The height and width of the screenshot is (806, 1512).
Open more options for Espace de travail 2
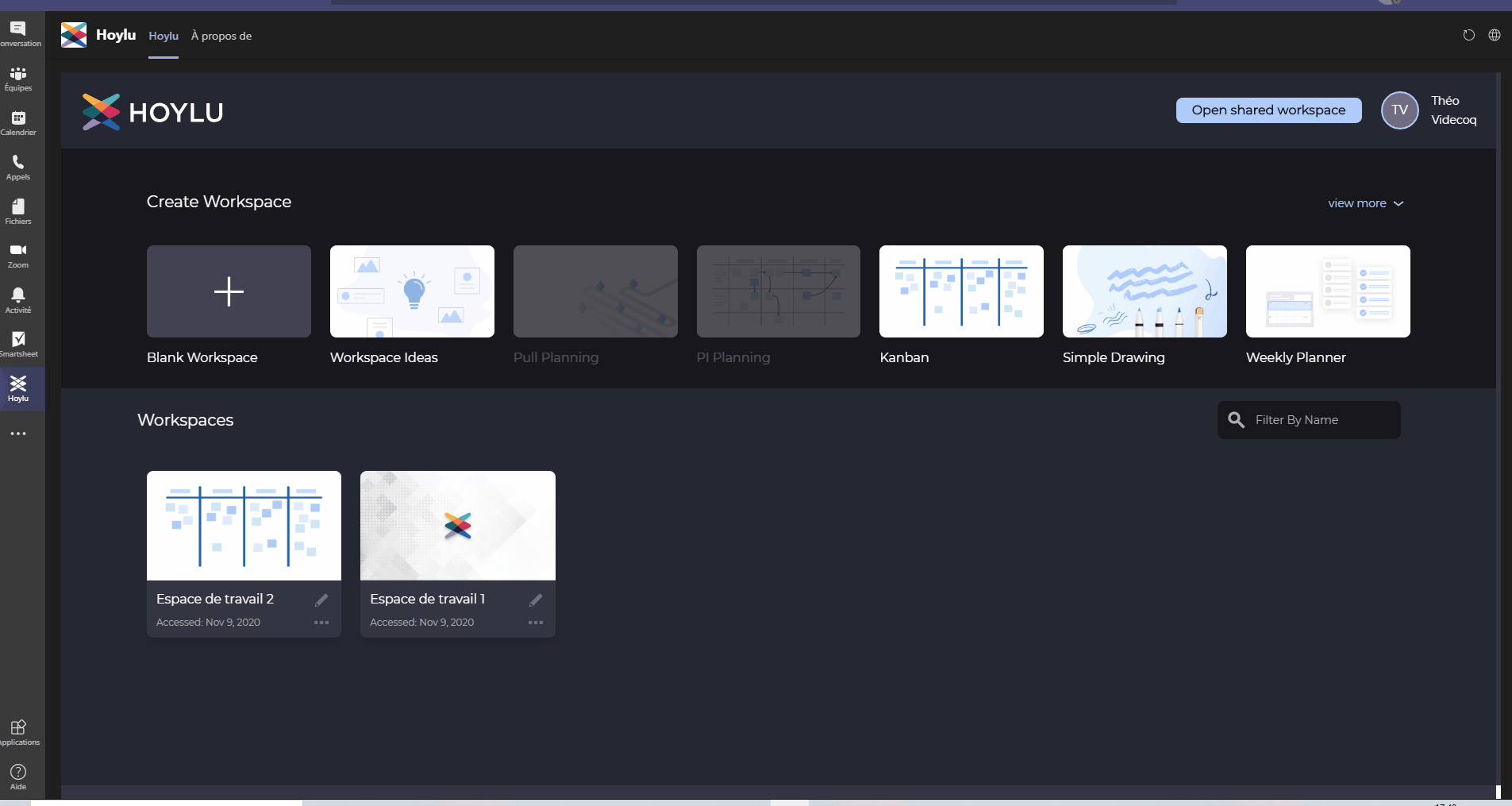tap(321, 623)
